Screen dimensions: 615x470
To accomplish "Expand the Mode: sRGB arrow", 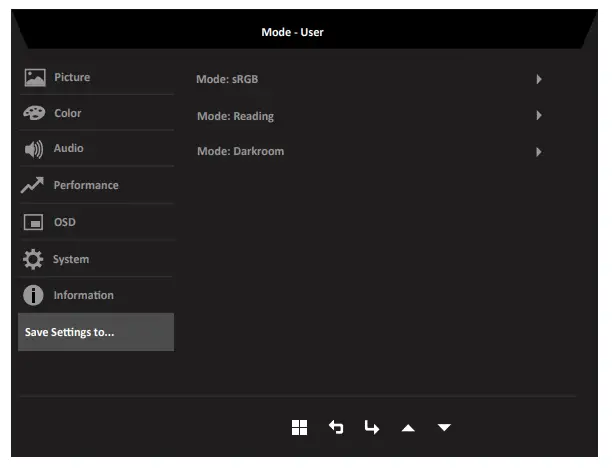I will click(539, 79).
